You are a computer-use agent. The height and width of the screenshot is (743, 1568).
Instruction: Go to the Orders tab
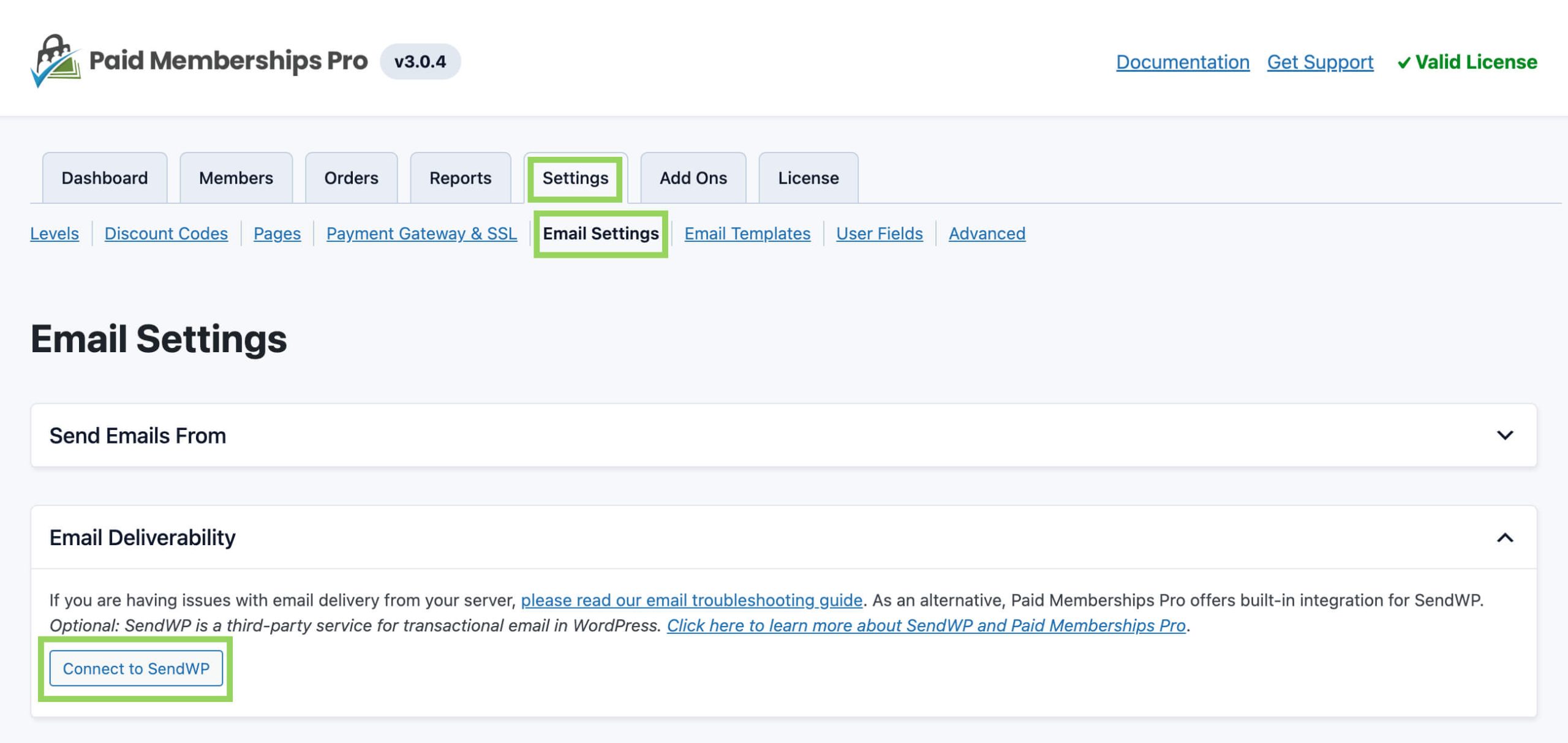[351, 178]
